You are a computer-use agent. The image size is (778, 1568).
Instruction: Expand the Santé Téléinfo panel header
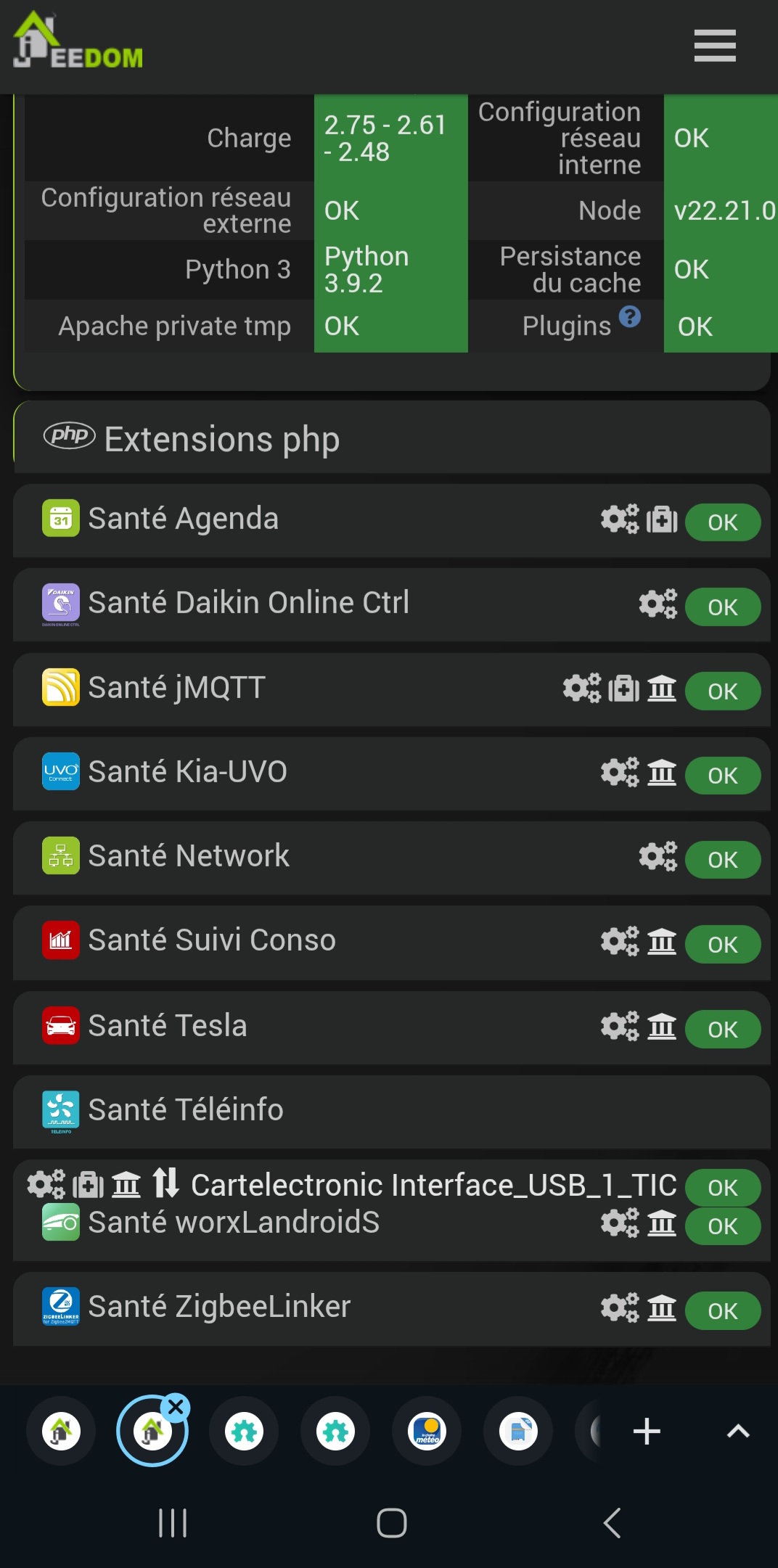coord(186,1110)
